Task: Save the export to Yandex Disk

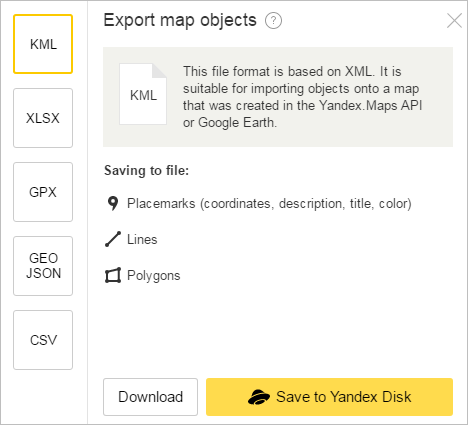Action: click(329, 397)
